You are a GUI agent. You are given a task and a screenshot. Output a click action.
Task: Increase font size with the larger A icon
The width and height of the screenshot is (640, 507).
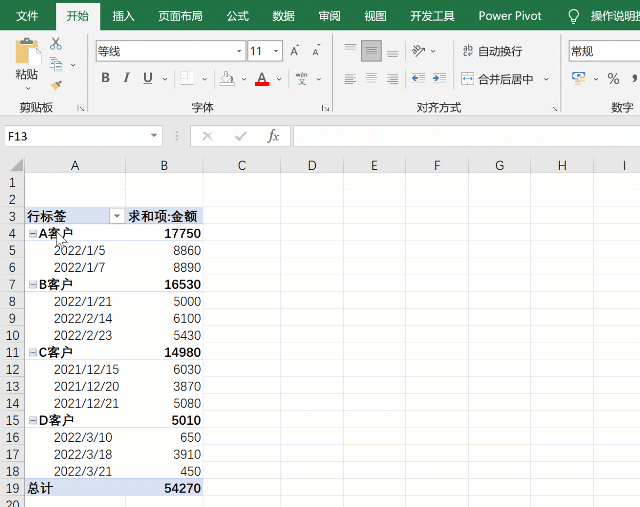coord(294,51)
